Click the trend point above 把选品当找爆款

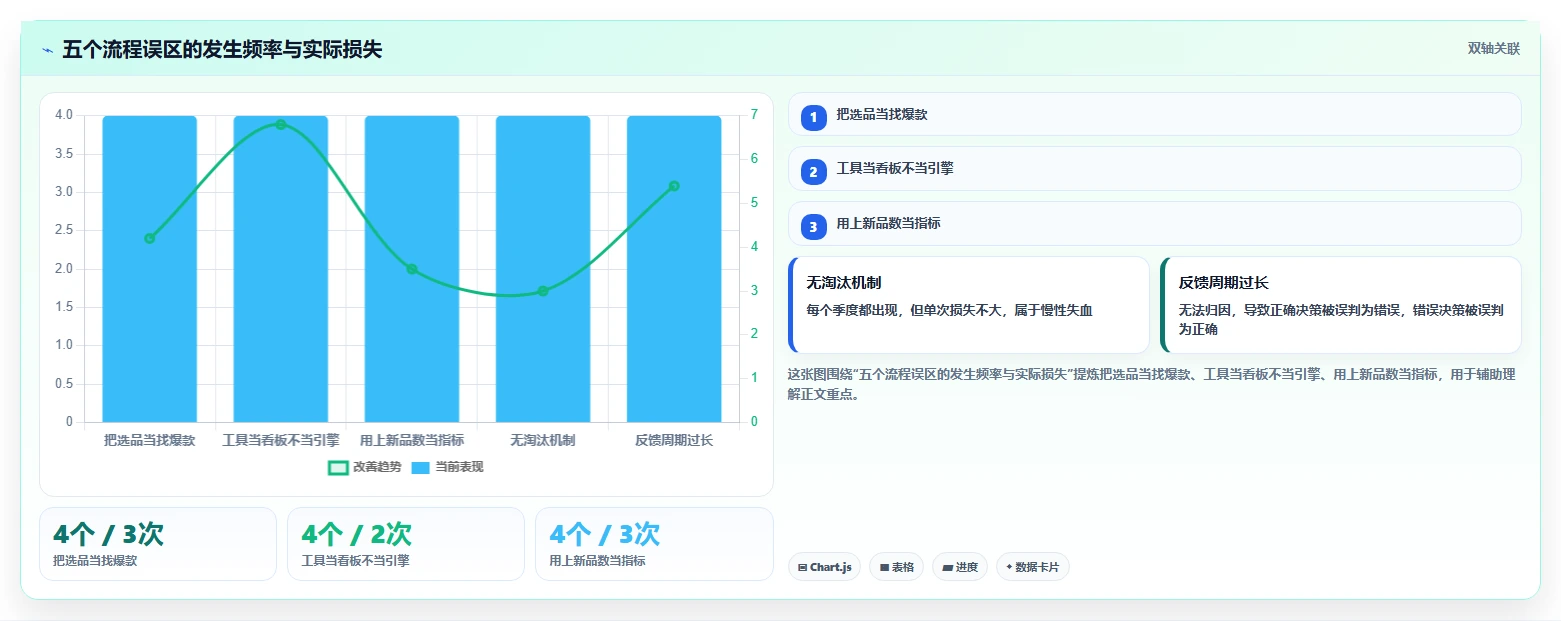[x=149, y=238]
